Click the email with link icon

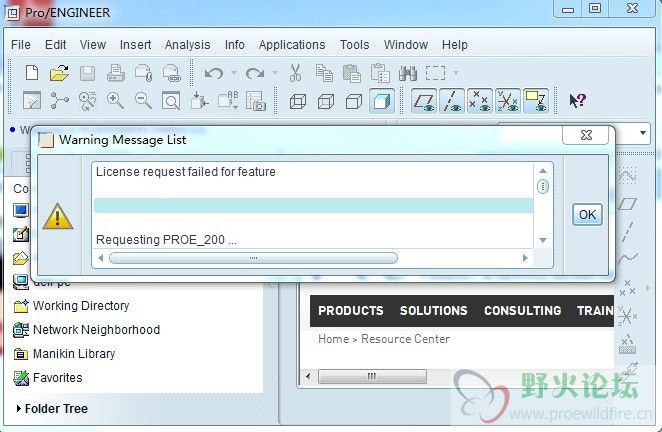coord(171,73)
